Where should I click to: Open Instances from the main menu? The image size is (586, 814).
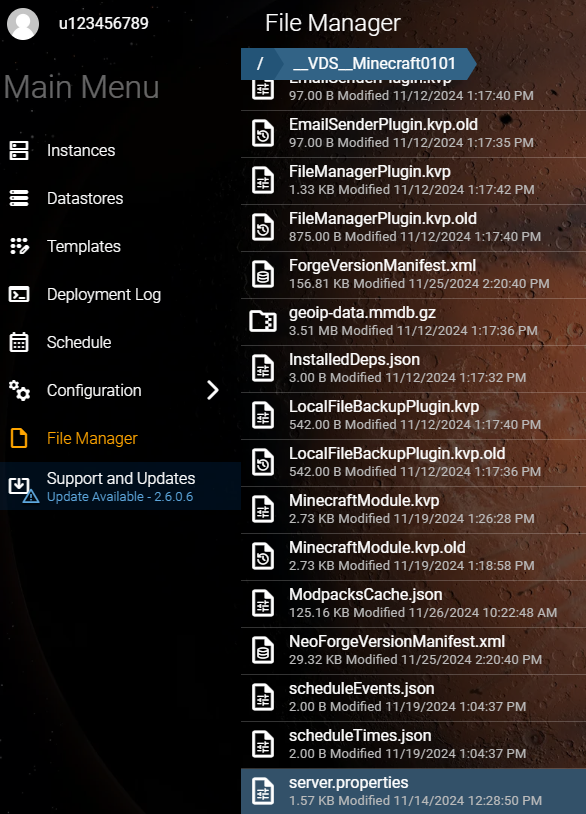point(81,151)
